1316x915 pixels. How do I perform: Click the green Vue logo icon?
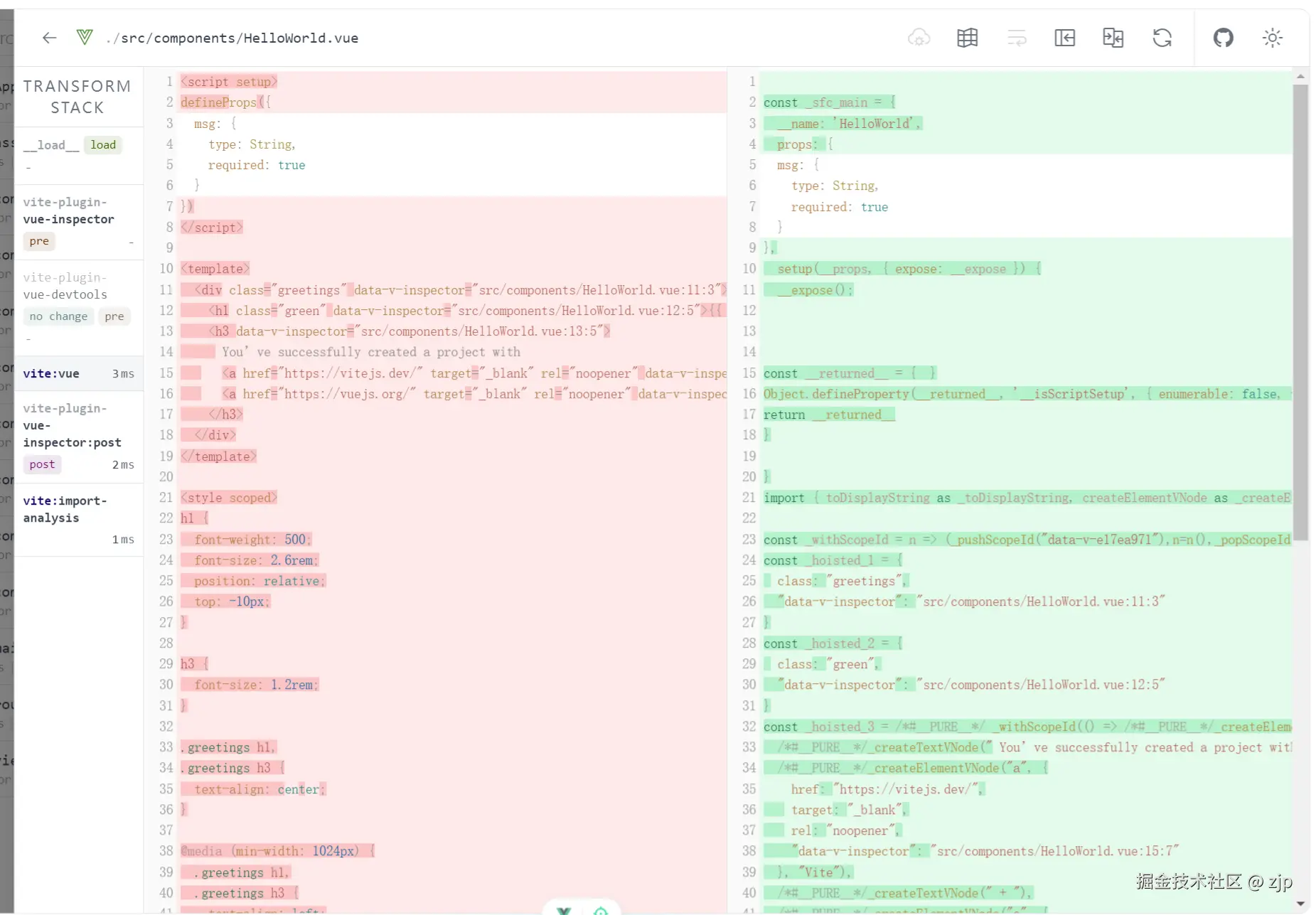click(x=85, y=37)
